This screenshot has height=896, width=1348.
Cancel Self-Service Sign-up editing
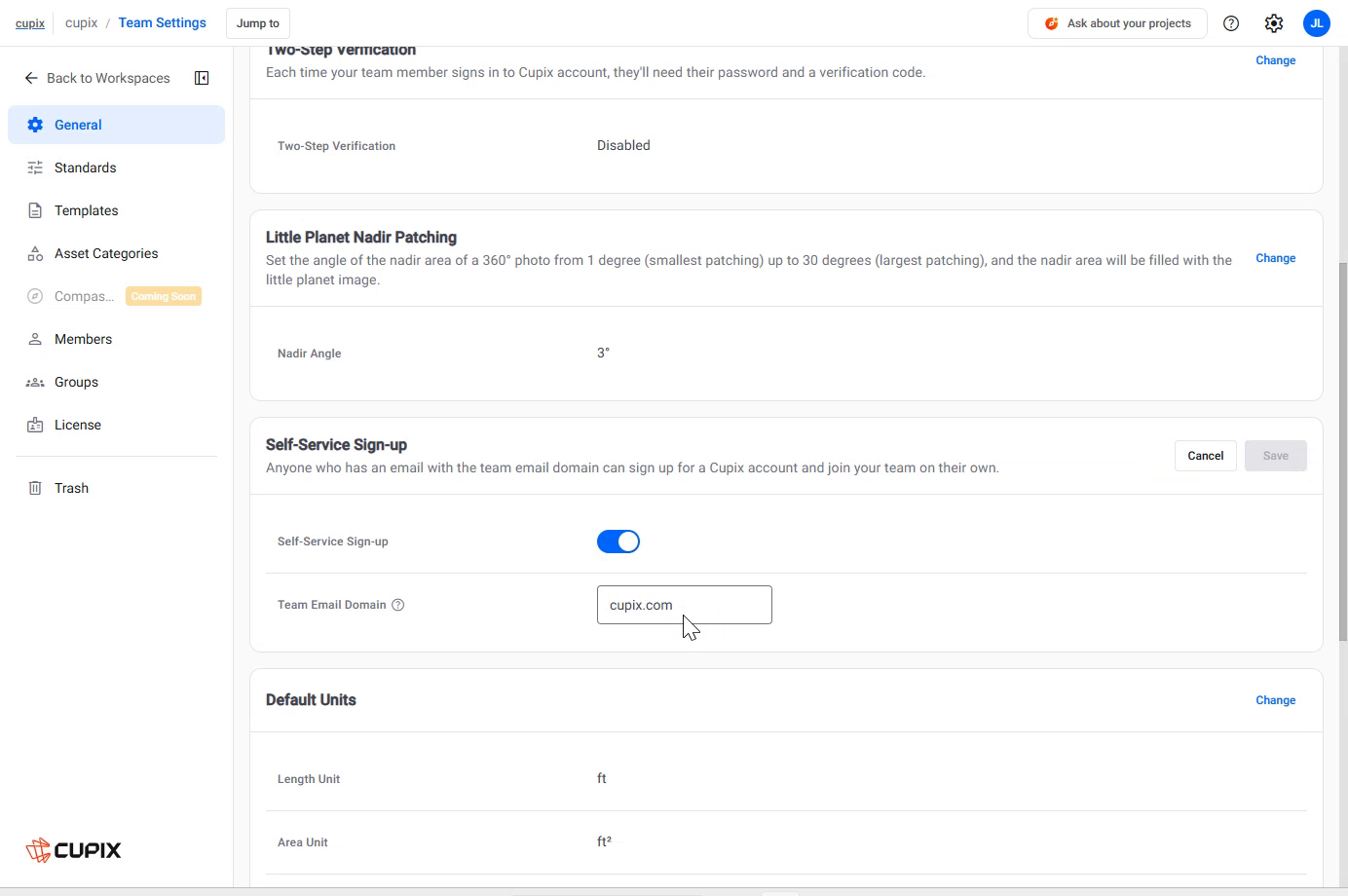pos(1206,456)
